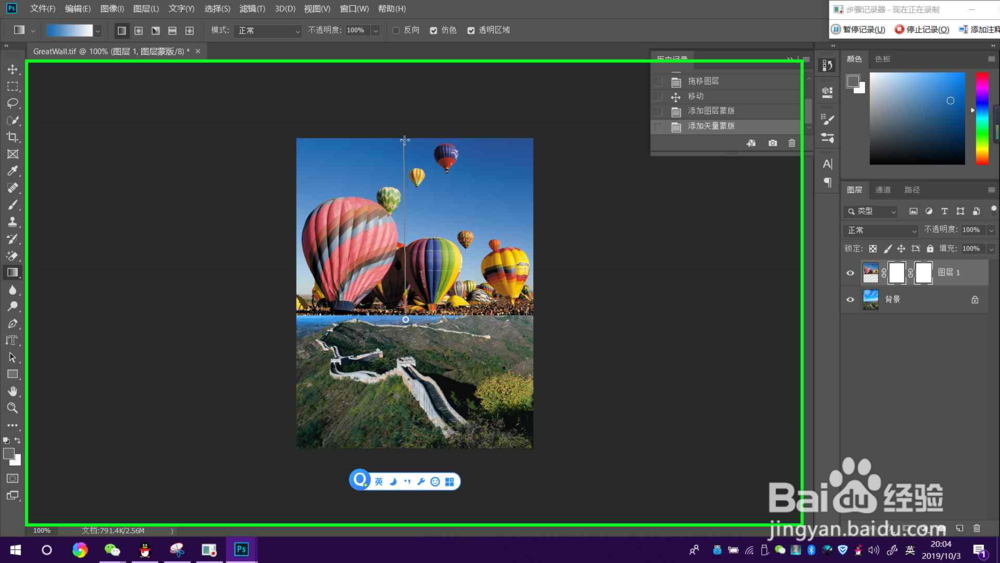Open the tool preset picker arrow

(33, 31)
